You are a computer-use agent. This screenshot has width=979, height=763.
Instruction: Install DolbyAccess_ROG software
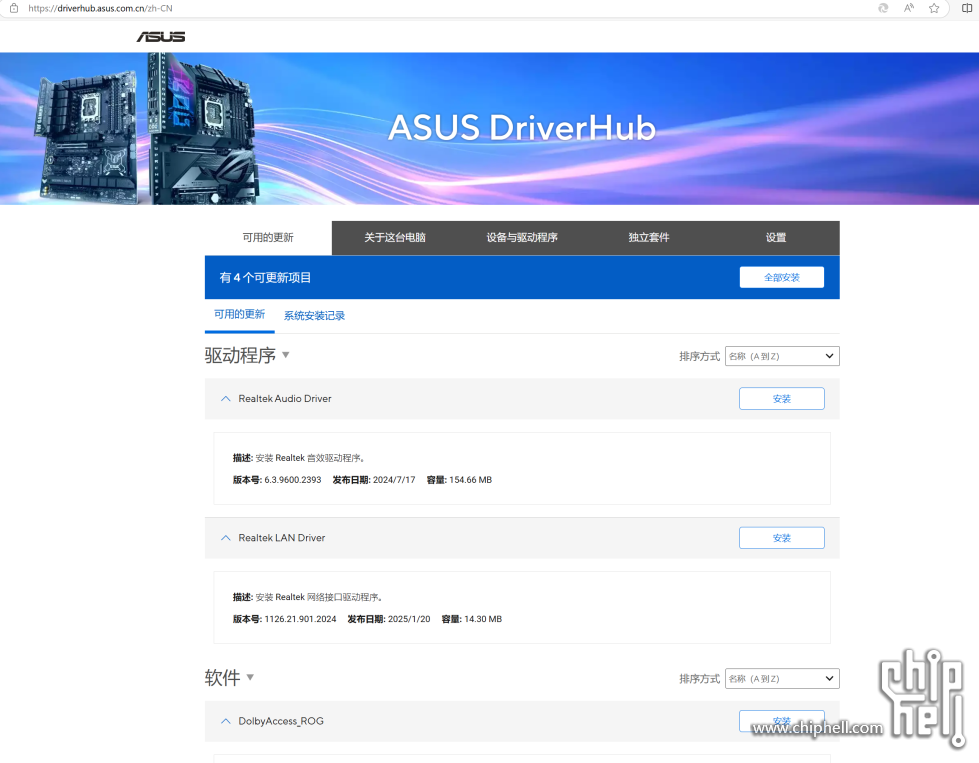click(x=782, y=721)
